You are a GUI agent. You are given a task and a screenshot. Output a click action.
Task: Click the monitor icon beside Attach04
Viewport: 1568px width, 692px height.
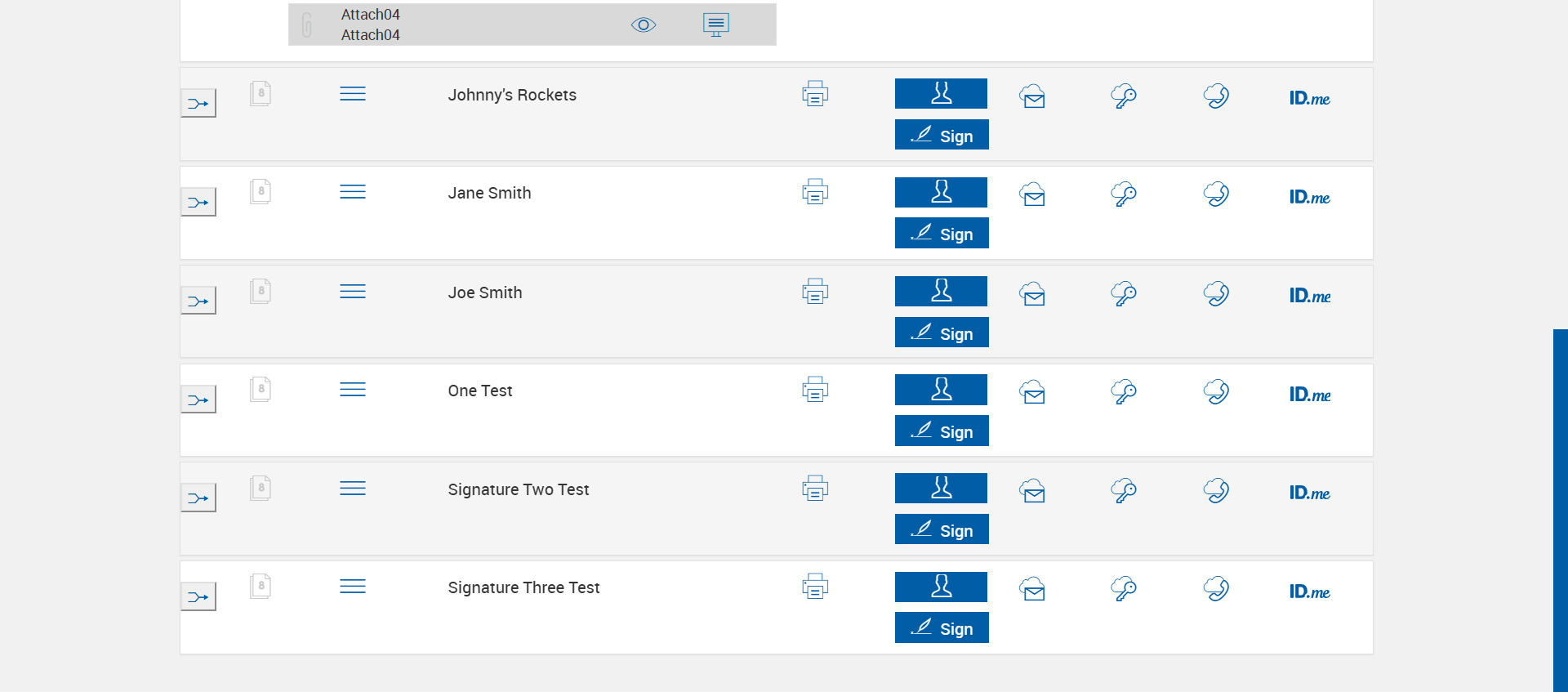pos(715,25)
